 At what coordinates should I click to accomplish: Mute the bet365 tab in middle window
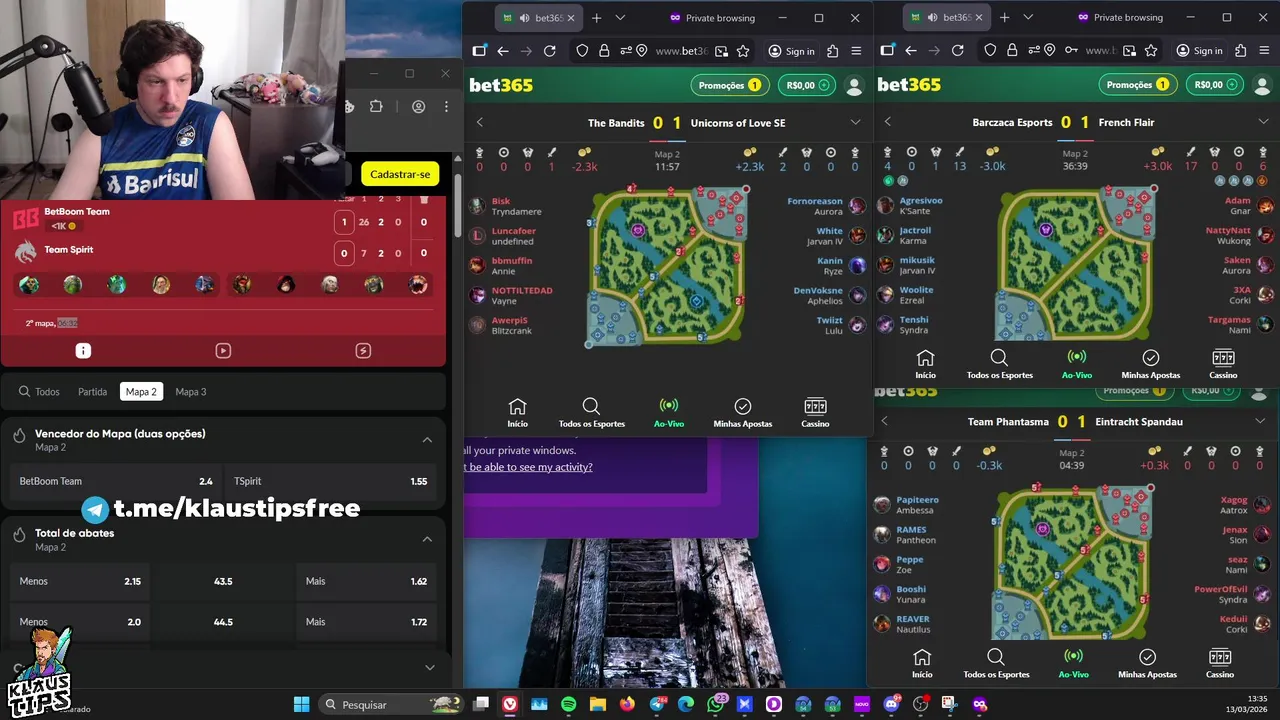[526, 18]
